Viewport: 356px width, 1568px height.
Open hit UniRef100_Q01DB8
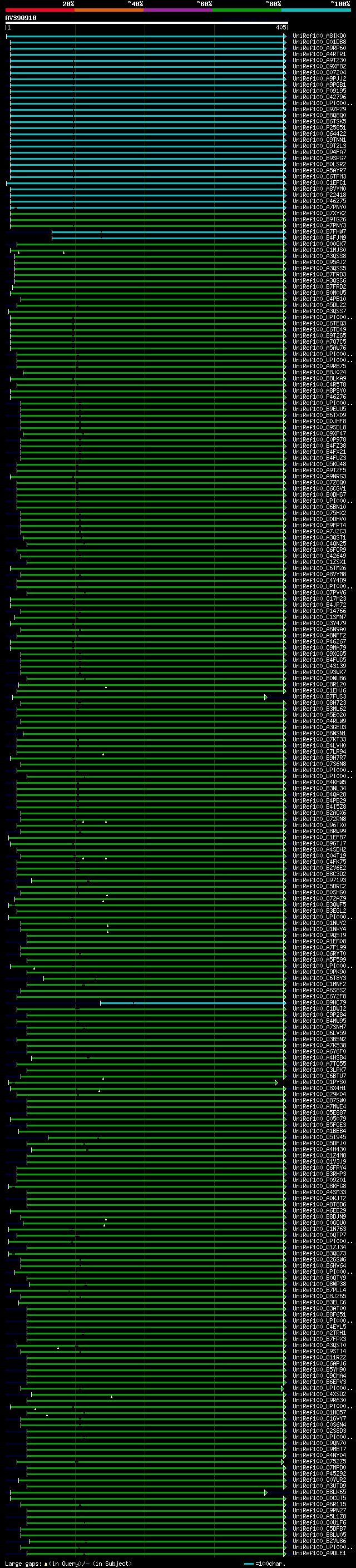click(319, 42)
